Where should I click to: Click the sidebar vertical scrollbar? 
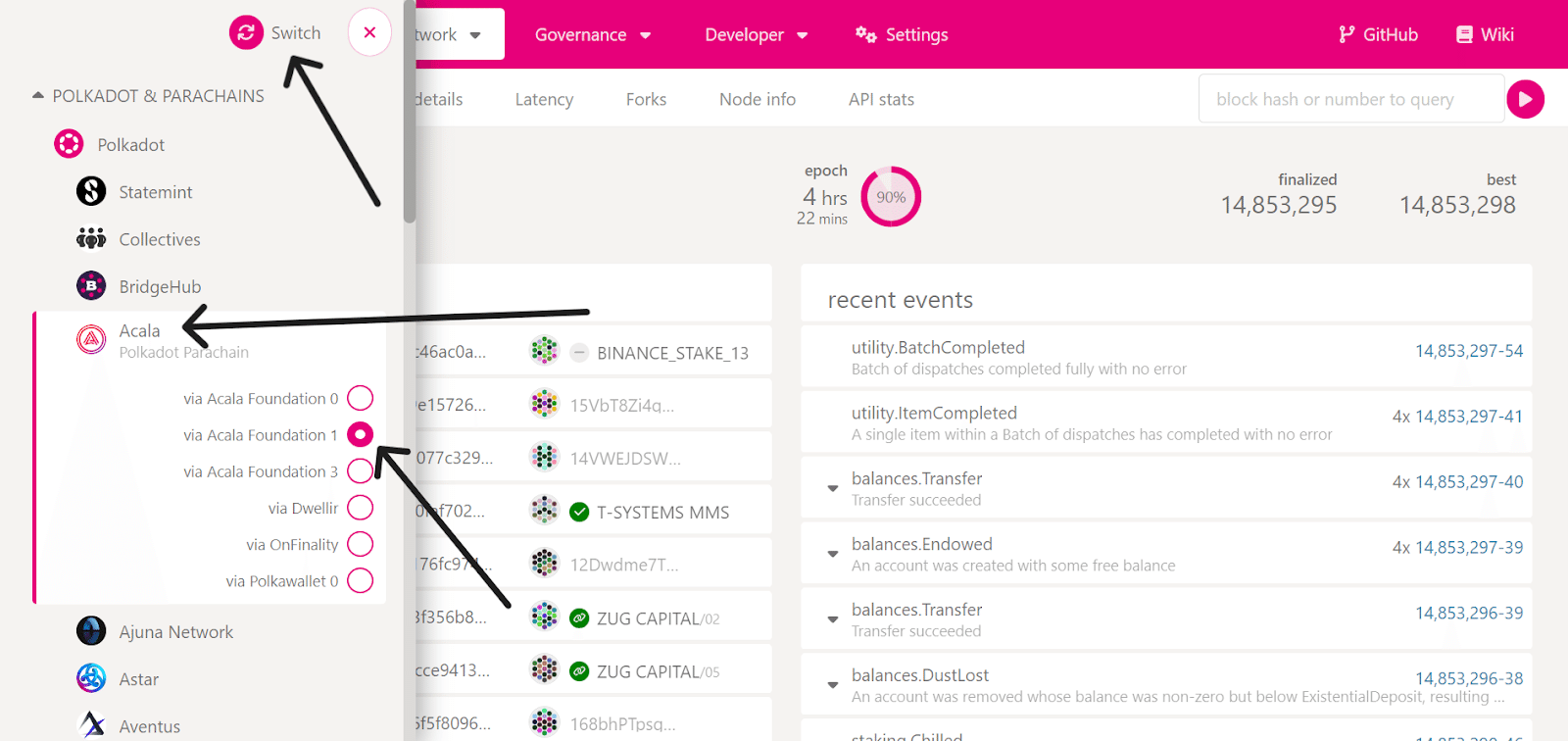(410, 111)
